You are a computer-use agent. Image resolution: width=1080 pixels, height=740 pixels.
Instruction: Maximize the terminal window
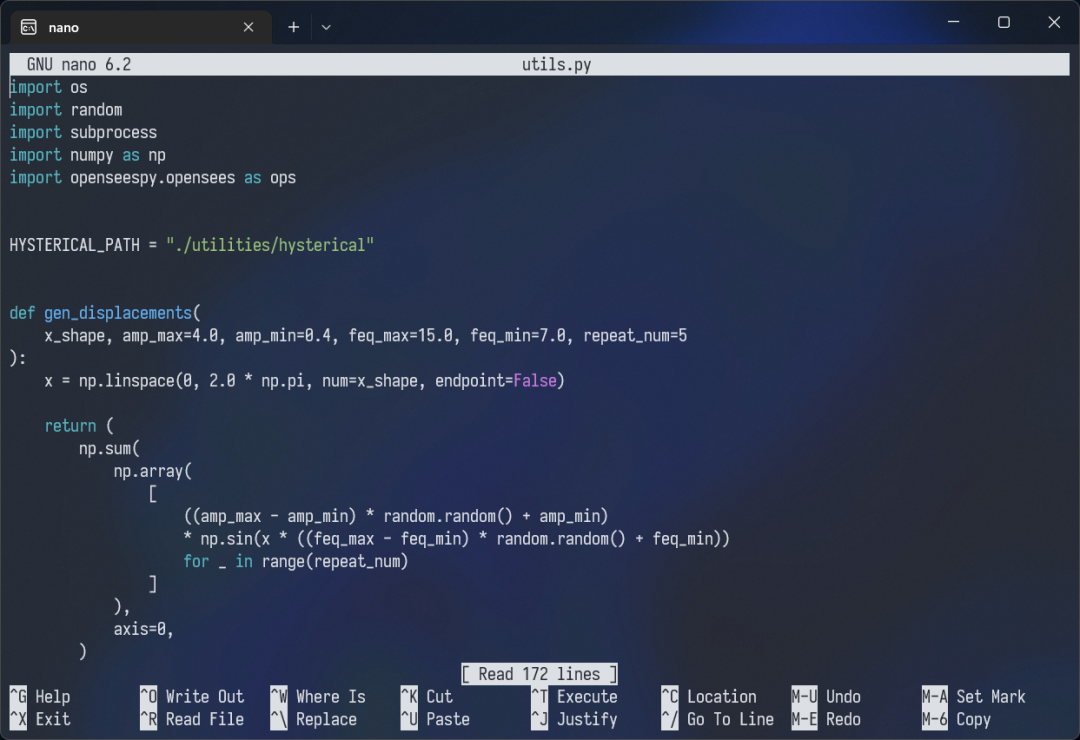point(1004,22)
